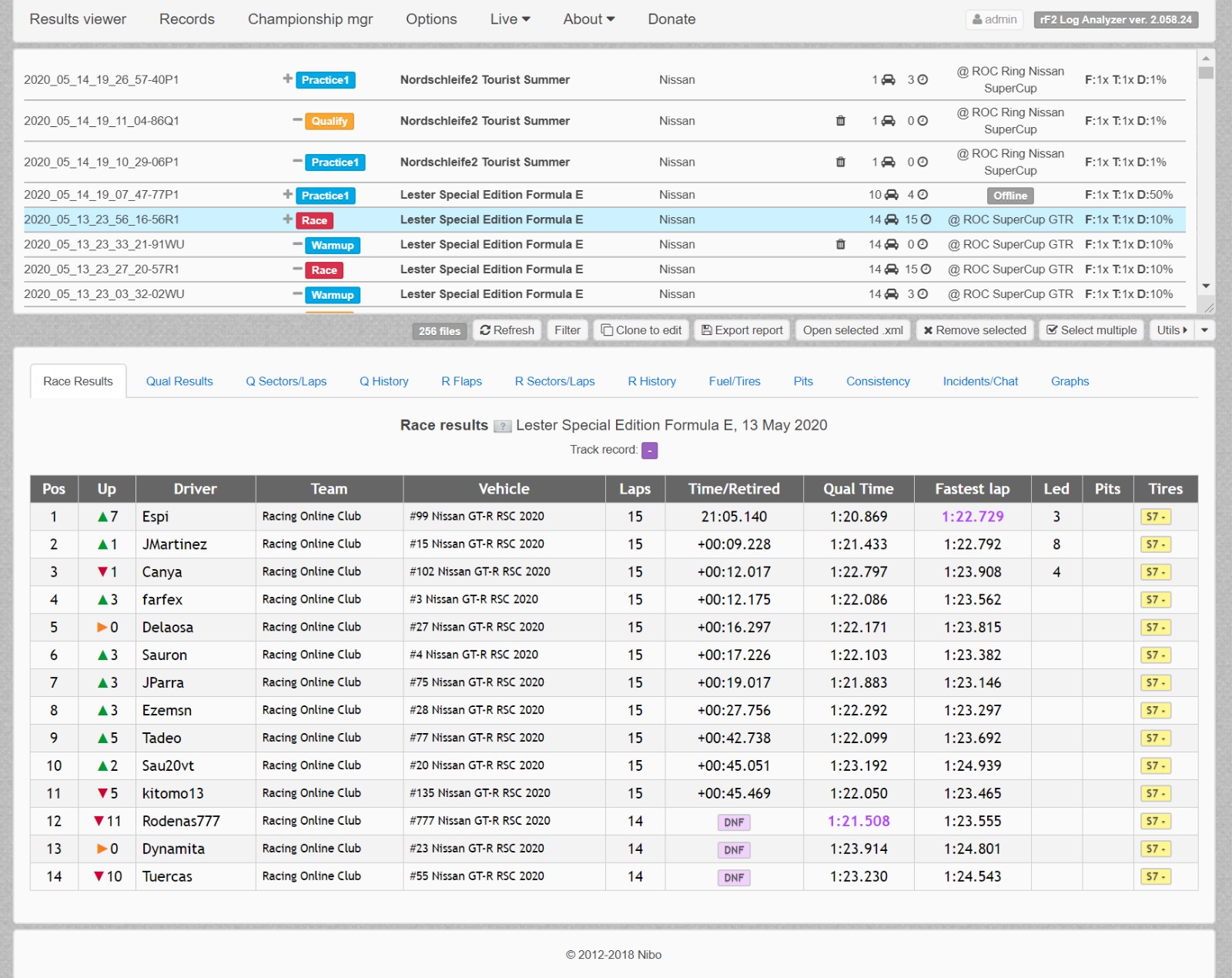Click the car icon in 2020_05_14_19_26_57-40P1 row
The height and width of the screenshot is (978, 1232).
888,79
